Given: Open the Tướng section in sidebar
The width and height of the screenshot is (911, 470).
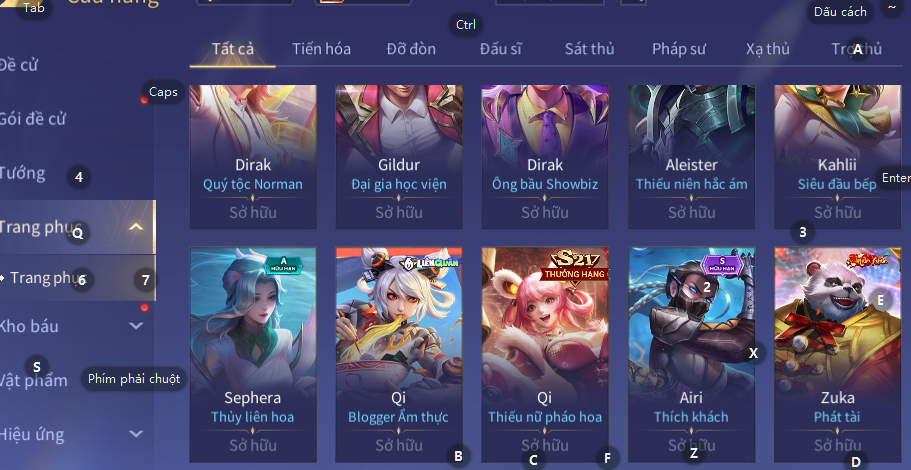Looking at the screenshot, I should pos(22,173).
